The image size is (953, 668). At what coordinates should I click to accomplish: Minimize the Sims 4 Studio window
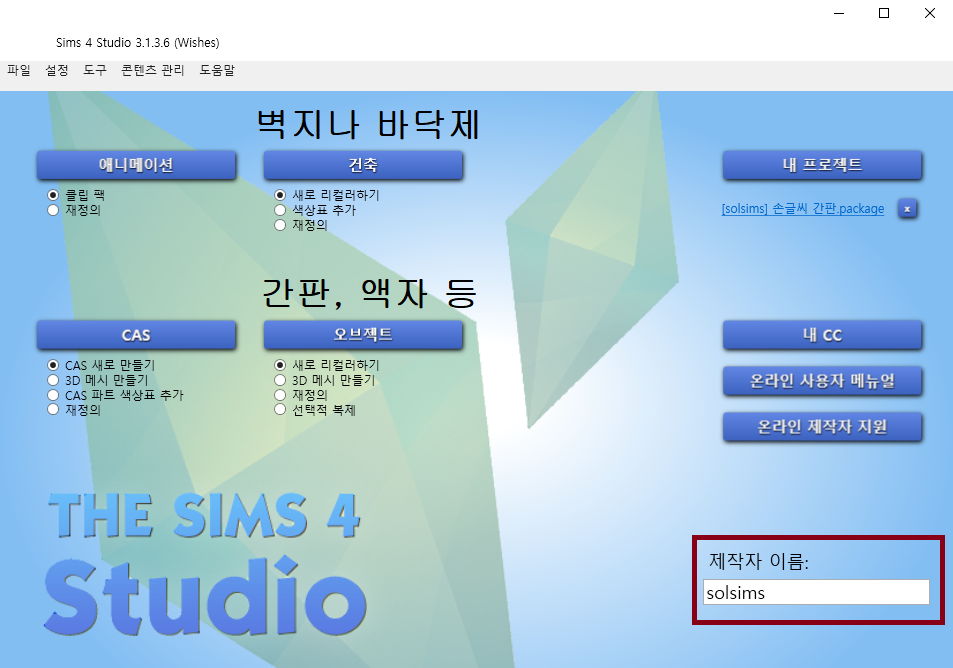[x=839, y=13]
